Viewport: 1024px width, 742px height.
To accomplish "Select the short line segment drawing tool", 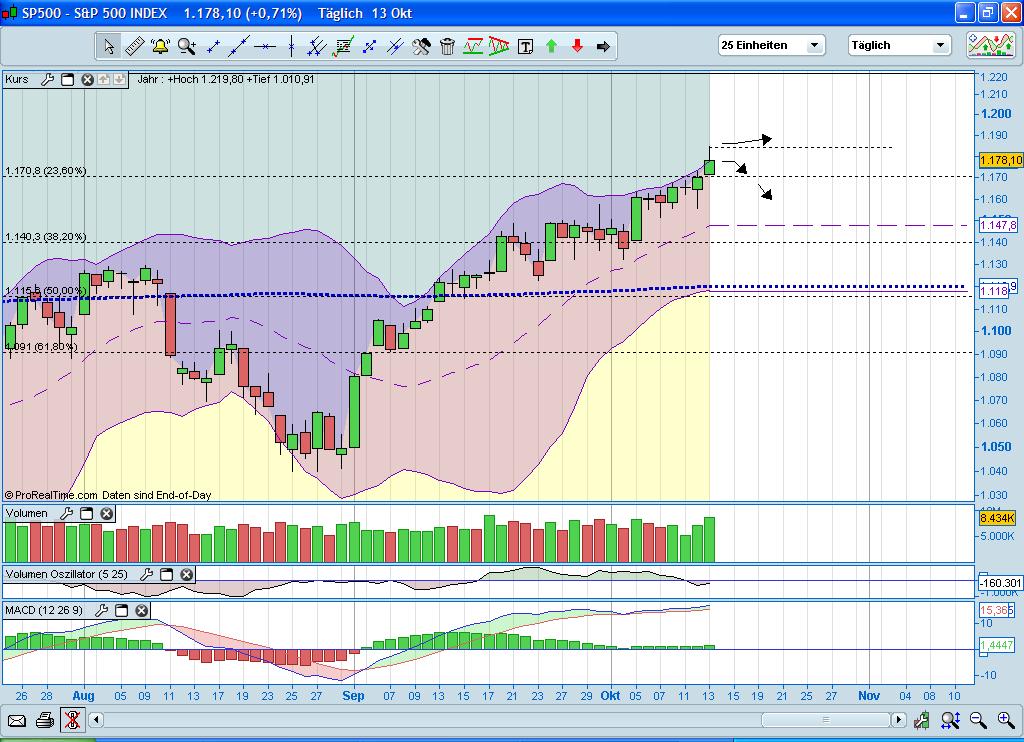I will pos(213,46).
